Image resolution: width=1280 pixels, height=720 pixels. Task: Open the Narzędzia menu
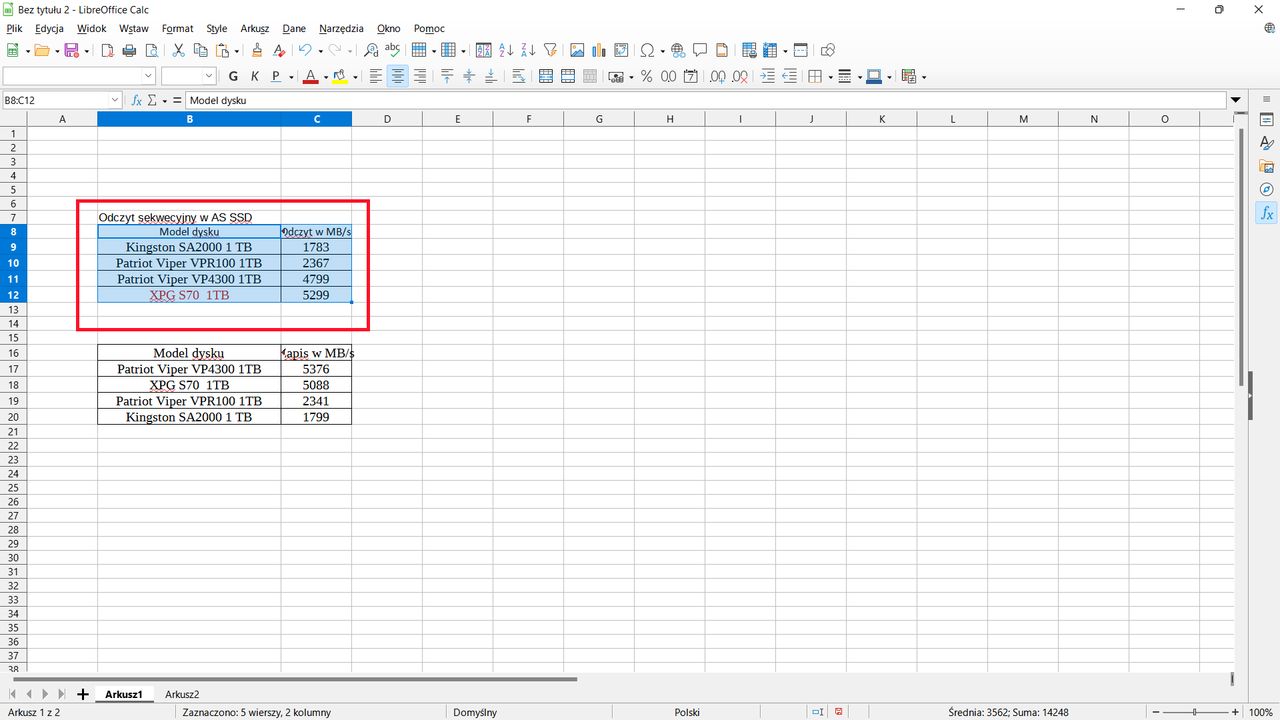[341, 29]
